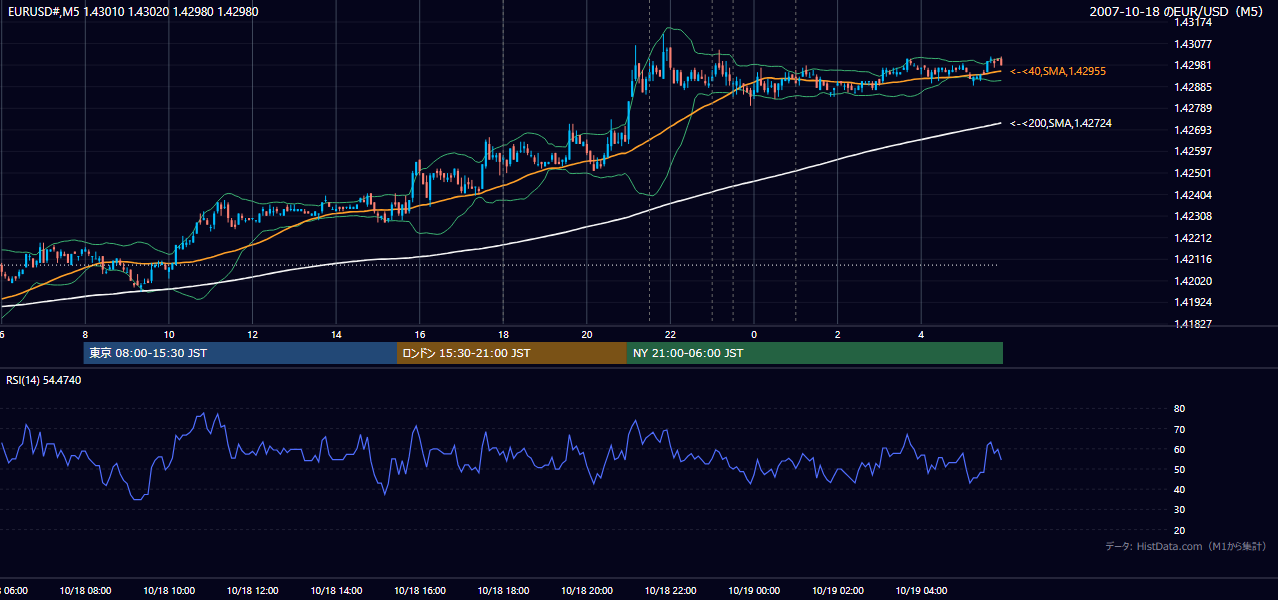Image resolution: width=1278 pixels, height=600 pixels.
Task: Click hour marker 8 under the price chart
Action: (x=85, y=335)
